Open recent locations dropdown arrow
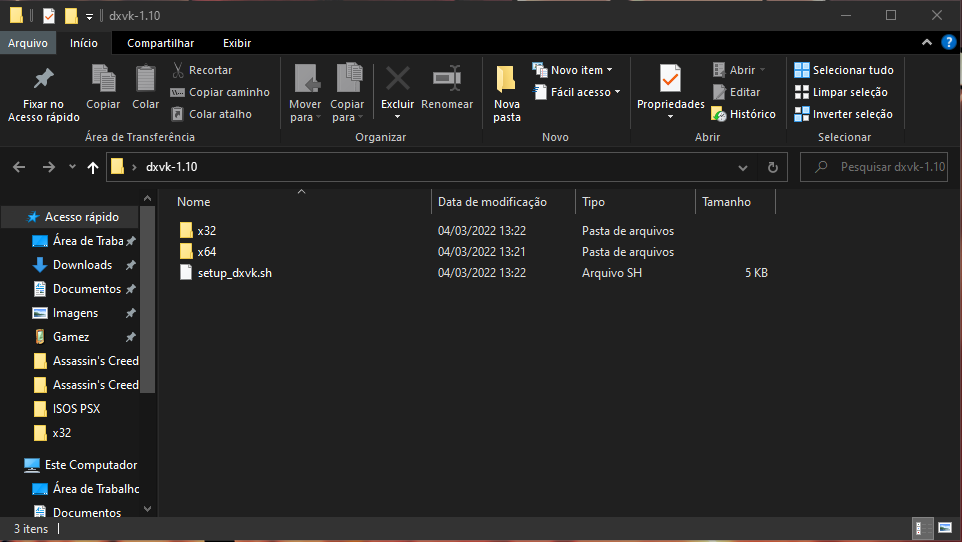The image size is (962, 542). point(72,166)
